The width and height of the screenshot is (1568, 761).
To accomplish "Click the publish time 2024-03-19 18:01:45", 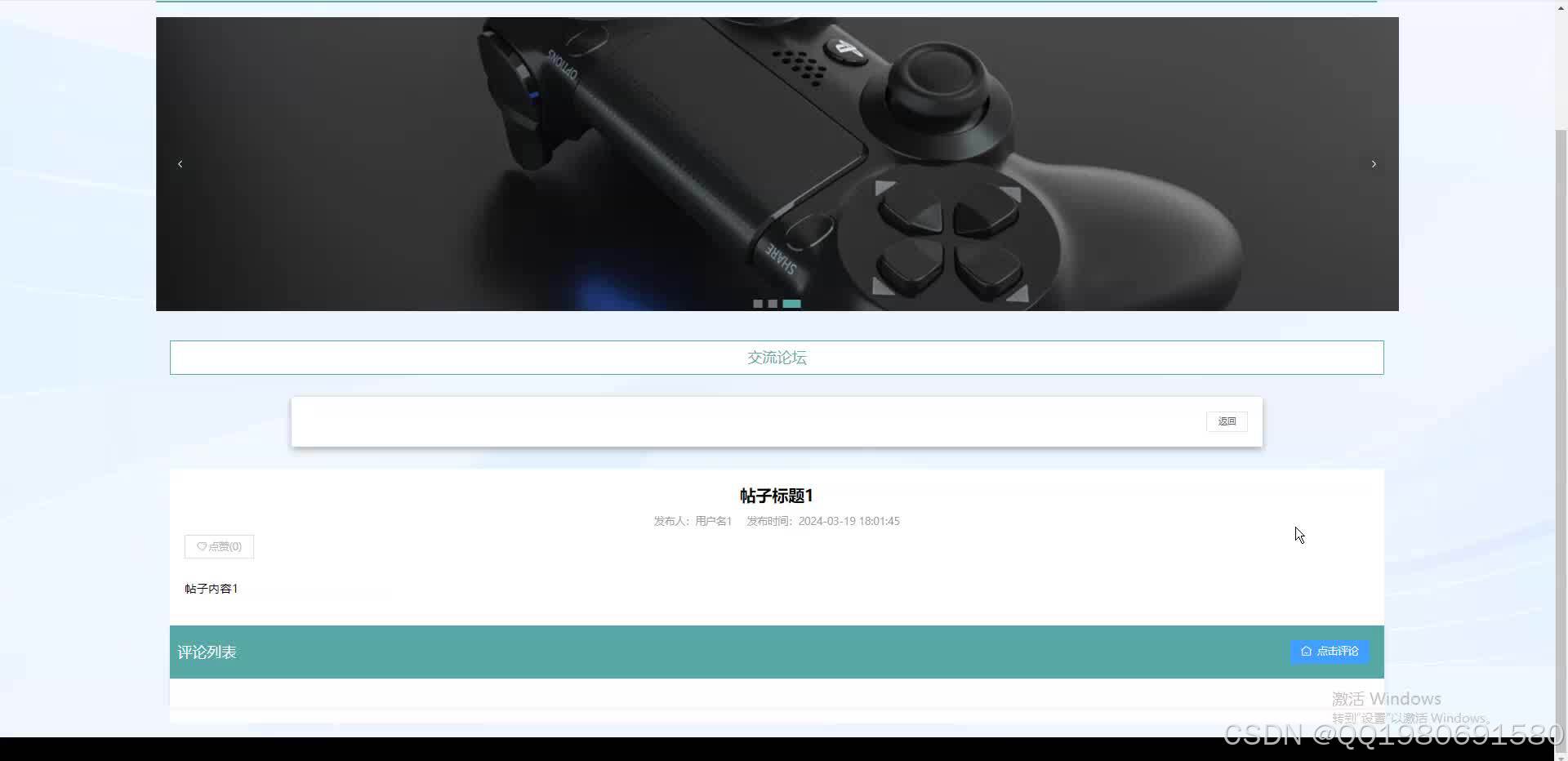I will coord(849,521).
